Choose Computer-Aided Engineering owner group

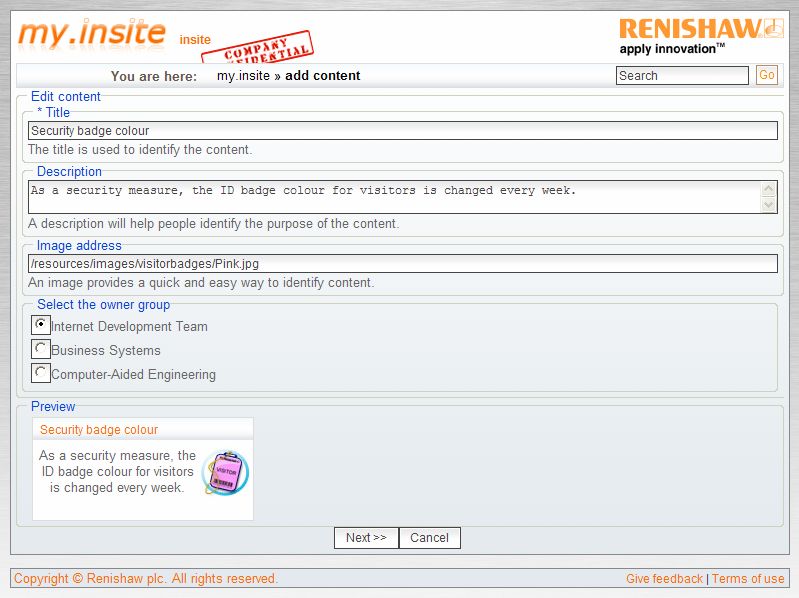(x=41, y=373)
